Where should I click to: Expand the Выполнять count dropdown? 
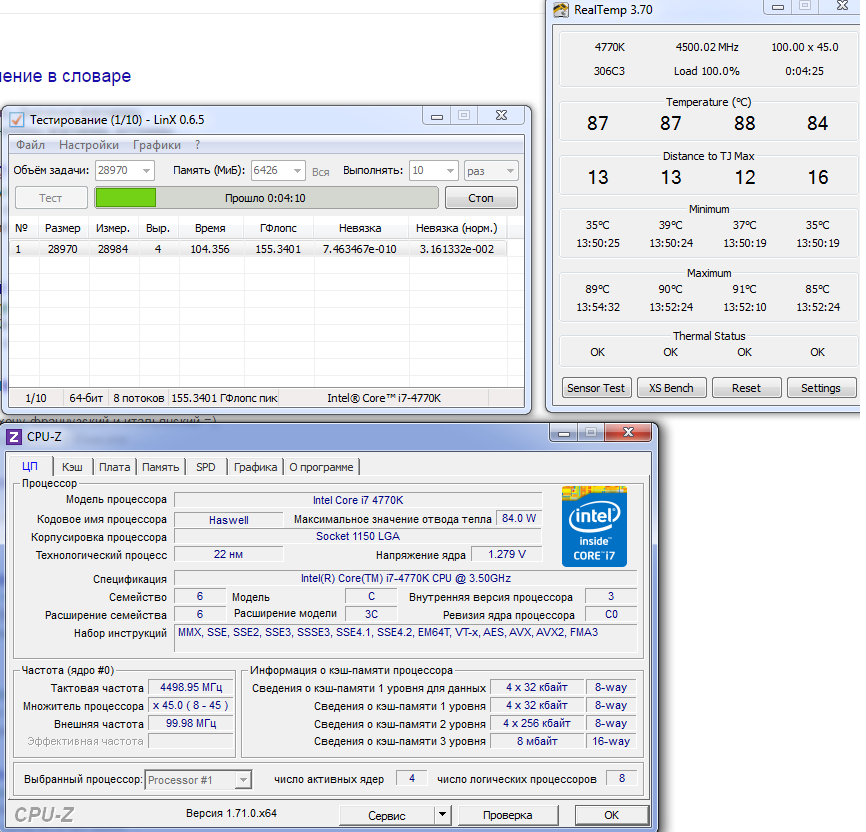pos(450,171)
